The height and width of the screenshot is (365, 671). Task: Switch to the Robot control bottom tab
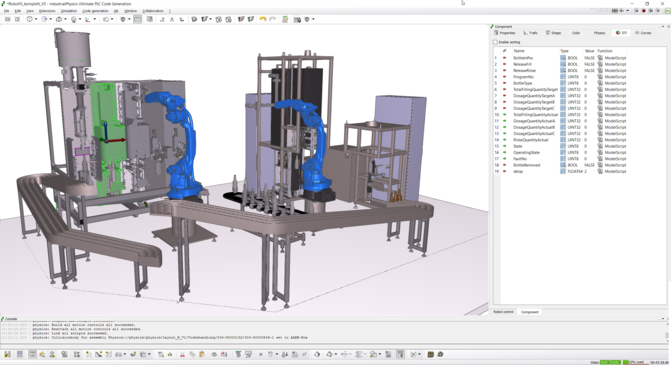[503, 312]
